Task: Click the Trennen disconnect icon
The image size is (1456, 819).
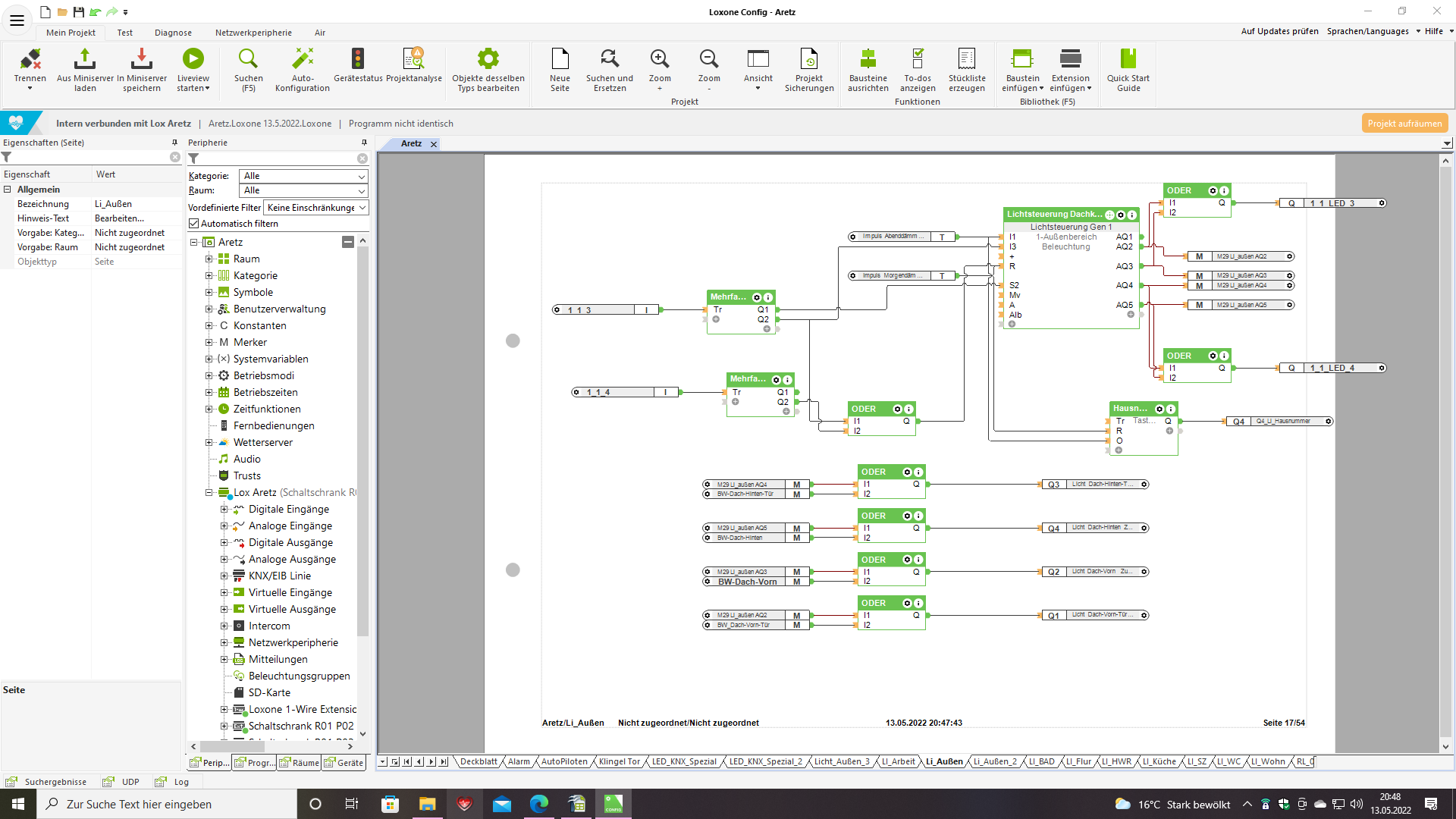Action: (x=30, y=60)
